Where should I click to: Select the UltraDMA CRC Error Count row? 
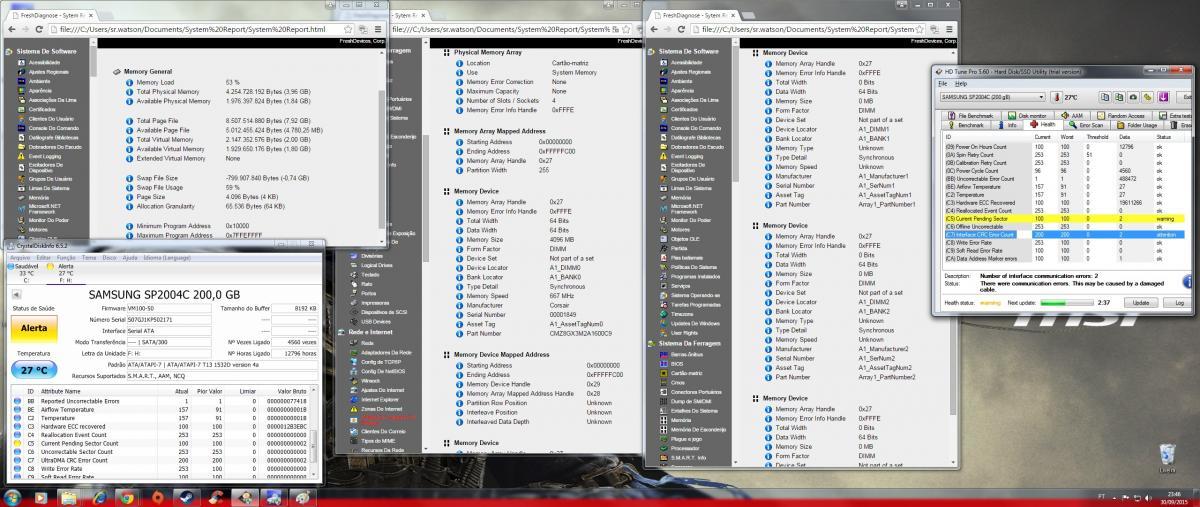(160, 460)
